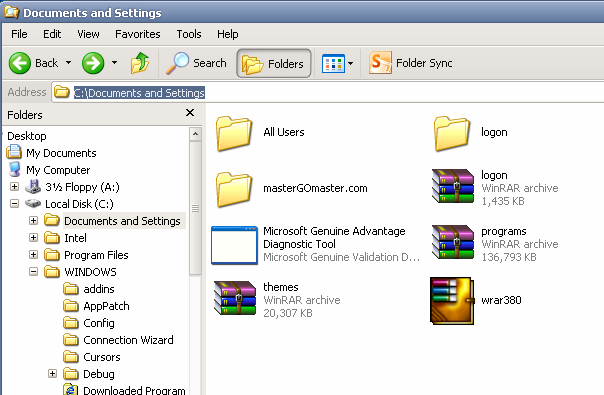
Task: Select the 3½ Floppy (A:) drive icon
Action: pyautogui.click(x=33, y=187)
